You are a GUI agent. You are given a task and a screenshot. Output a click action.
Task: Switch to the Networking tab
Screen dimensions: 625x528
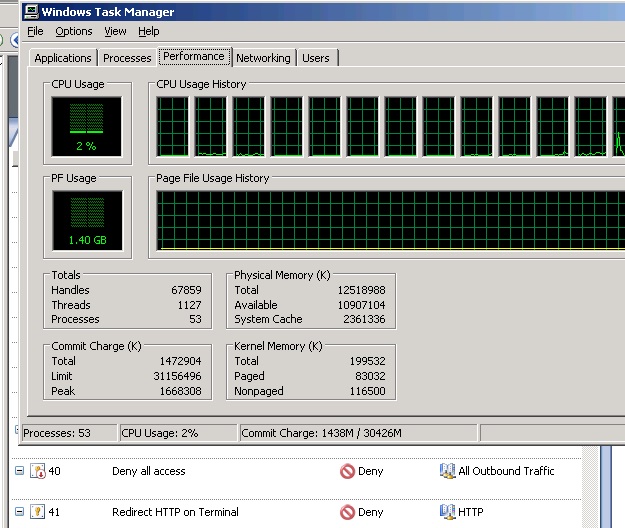tap(263, 58)
